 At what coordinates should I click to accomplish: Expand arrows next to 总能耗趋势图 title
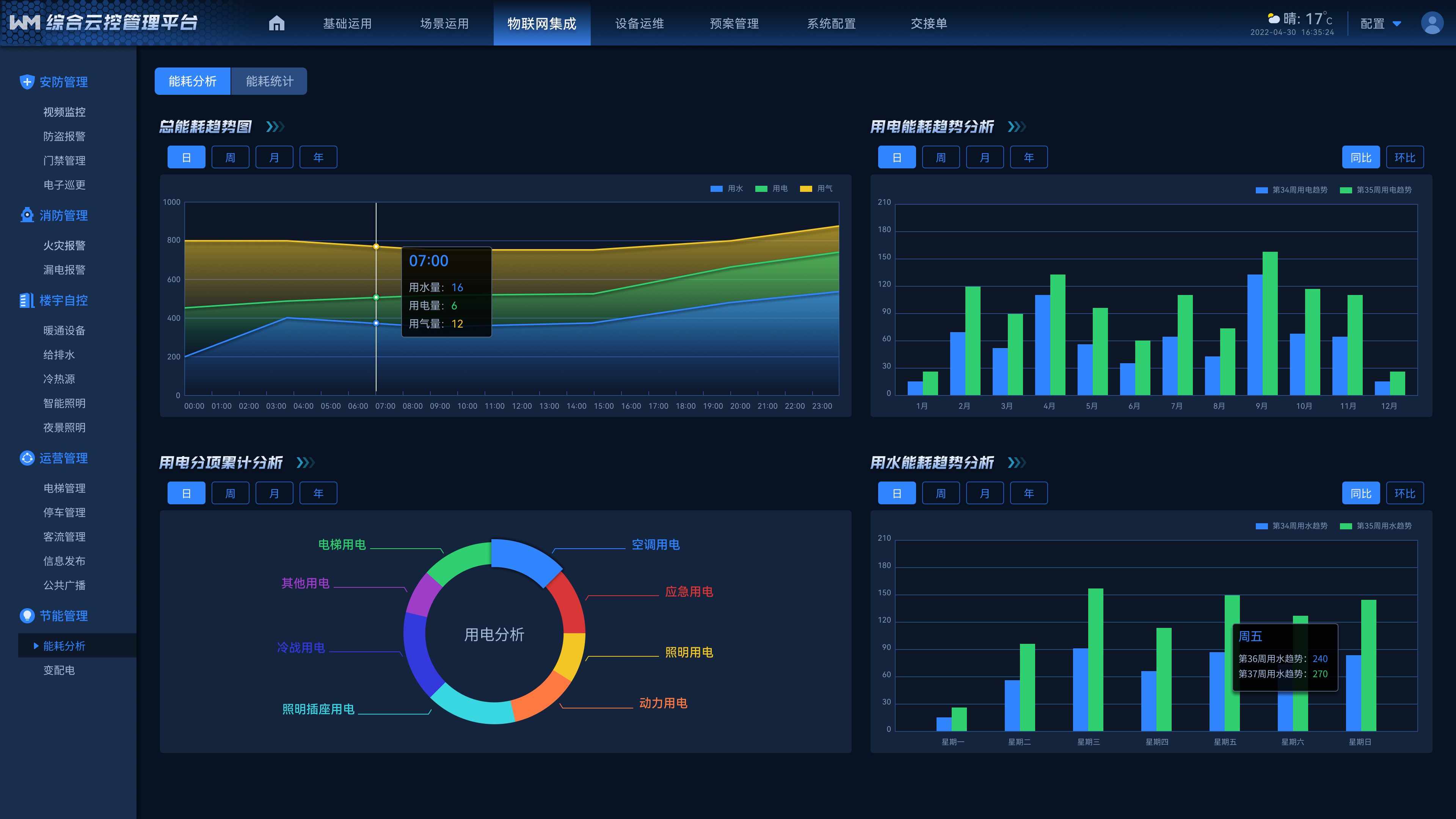(x=275, y=127)
